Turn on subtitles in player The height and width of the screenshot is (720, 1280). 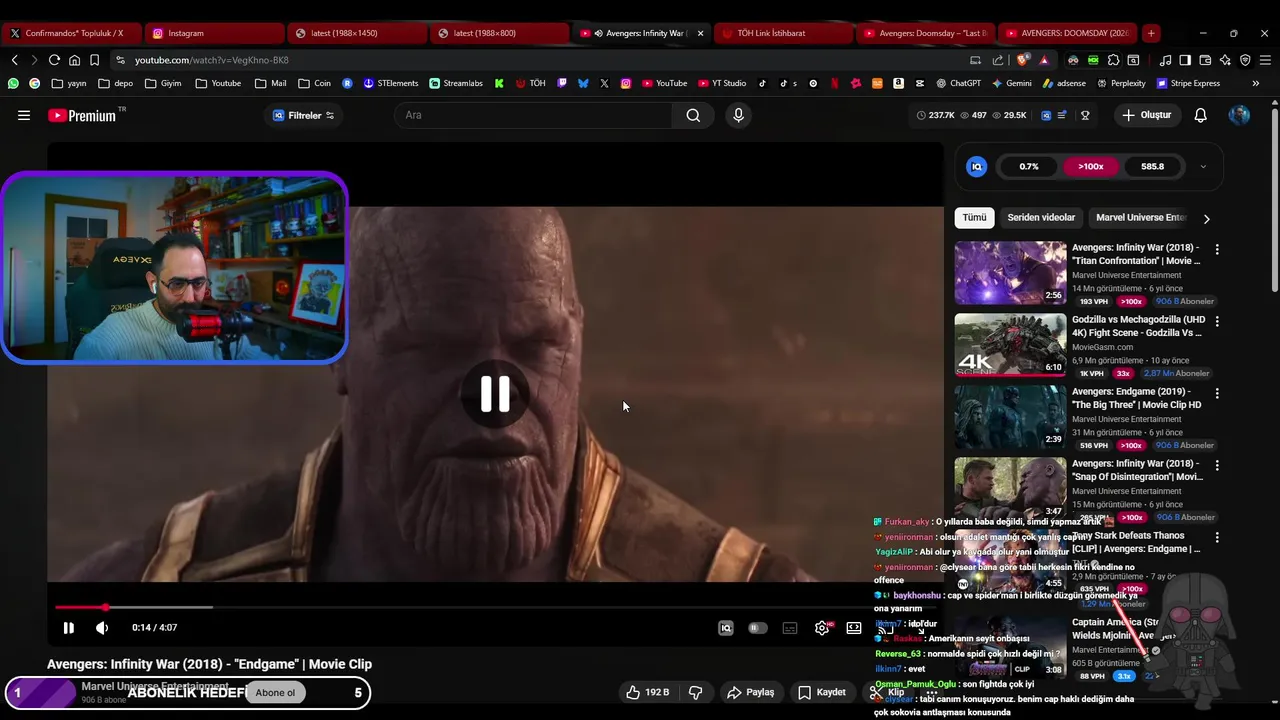(790, 628)
